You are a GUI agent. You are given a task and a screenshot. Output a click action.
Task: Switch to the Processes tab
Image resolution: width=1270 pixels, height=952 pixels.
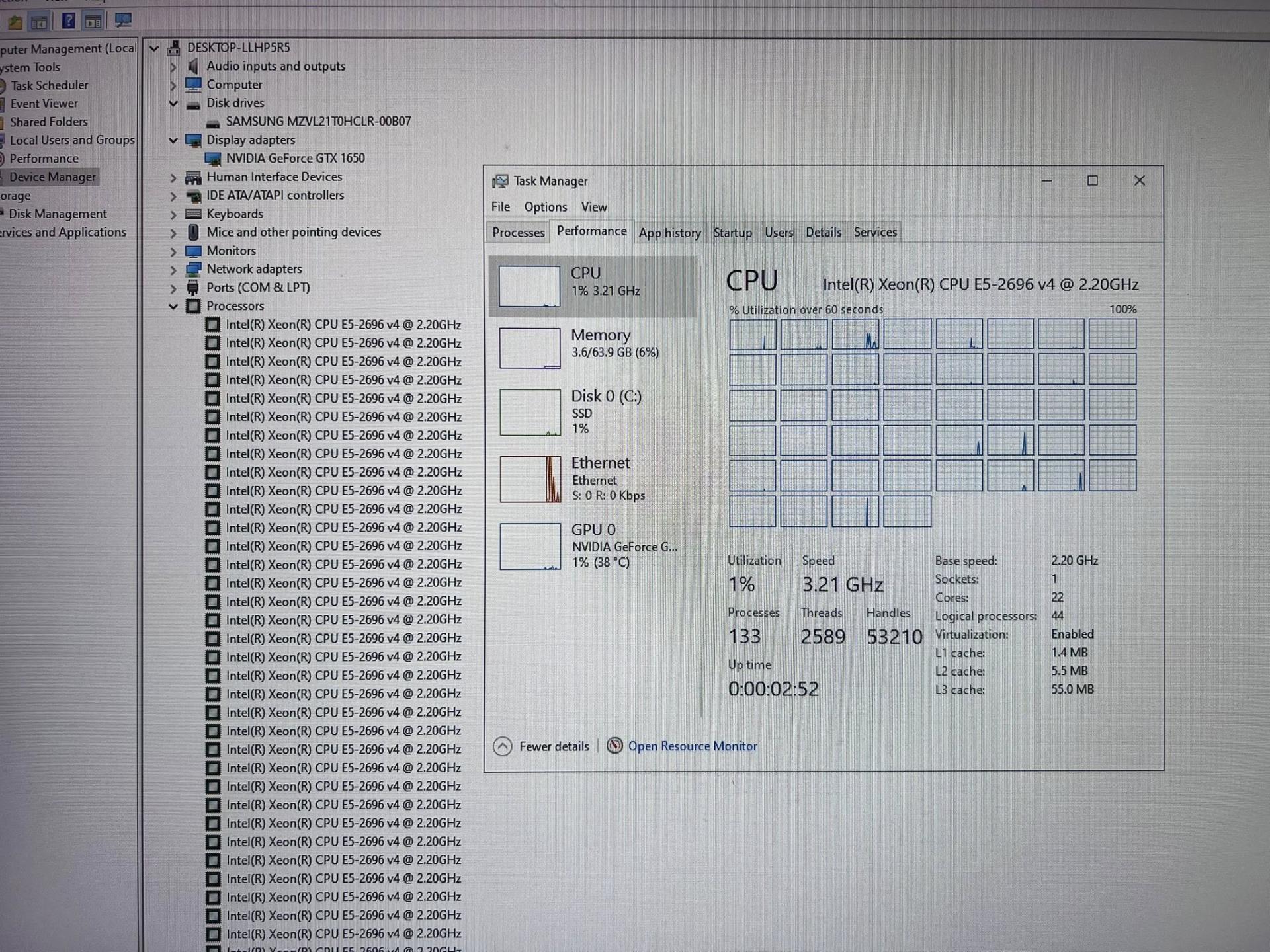(518, 232)
